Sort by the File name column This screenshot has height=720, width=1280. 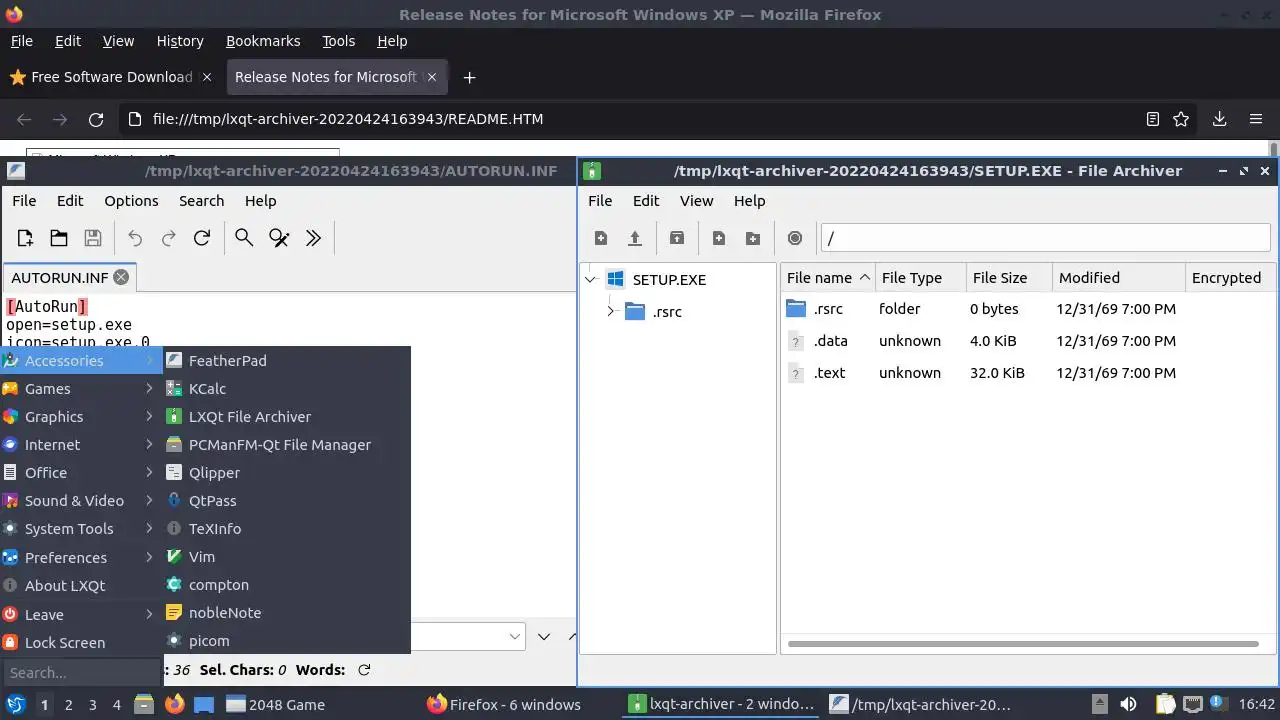click(828, 278)
